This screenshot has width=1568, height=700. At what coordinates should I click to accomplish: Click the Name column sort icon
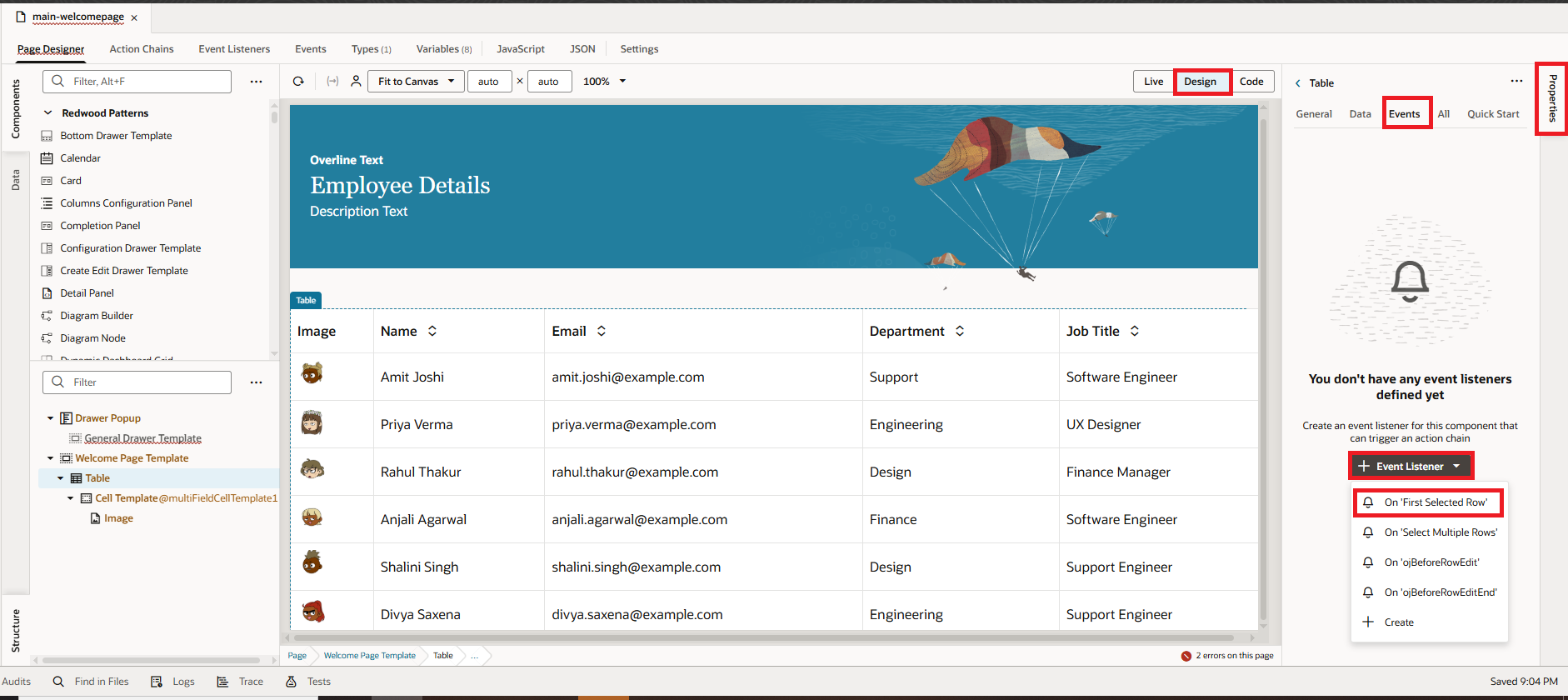[x=432, y=331]
